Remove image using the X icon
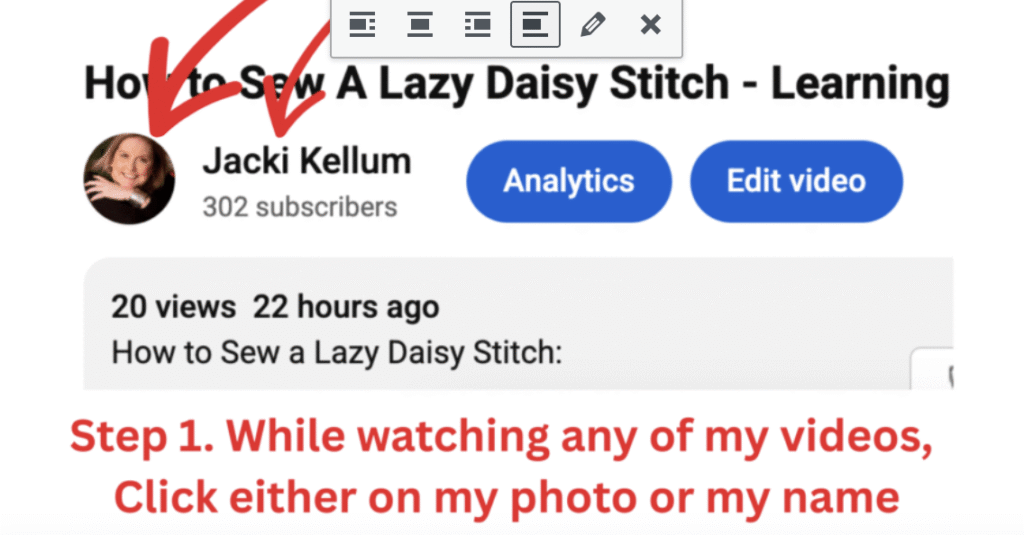This screenshot has width=1024, height=535. tap(650, 25)
